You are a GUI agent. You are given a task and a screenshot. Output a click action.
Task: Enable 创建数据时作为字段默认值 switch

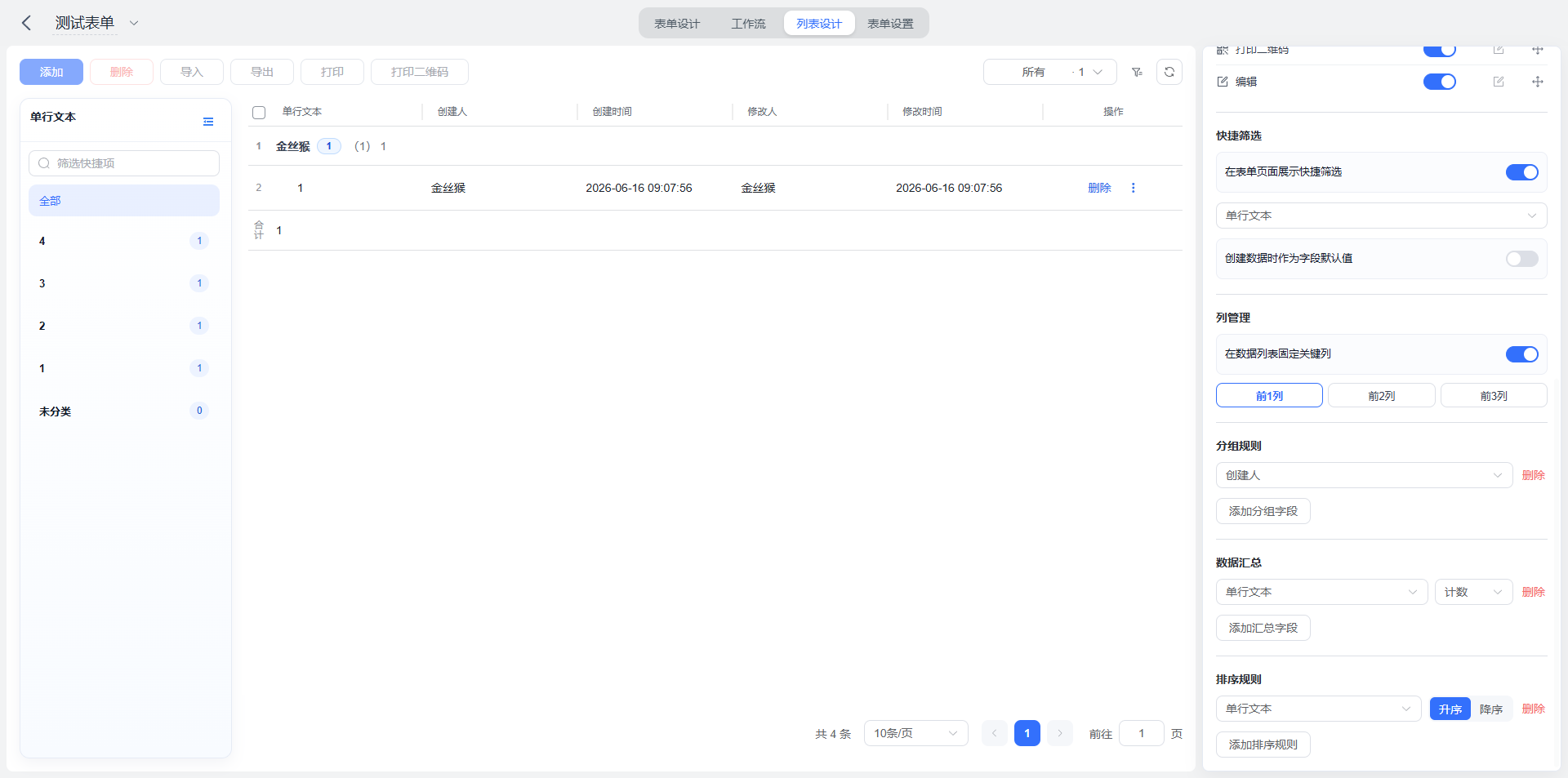(x=1521, y=259)
